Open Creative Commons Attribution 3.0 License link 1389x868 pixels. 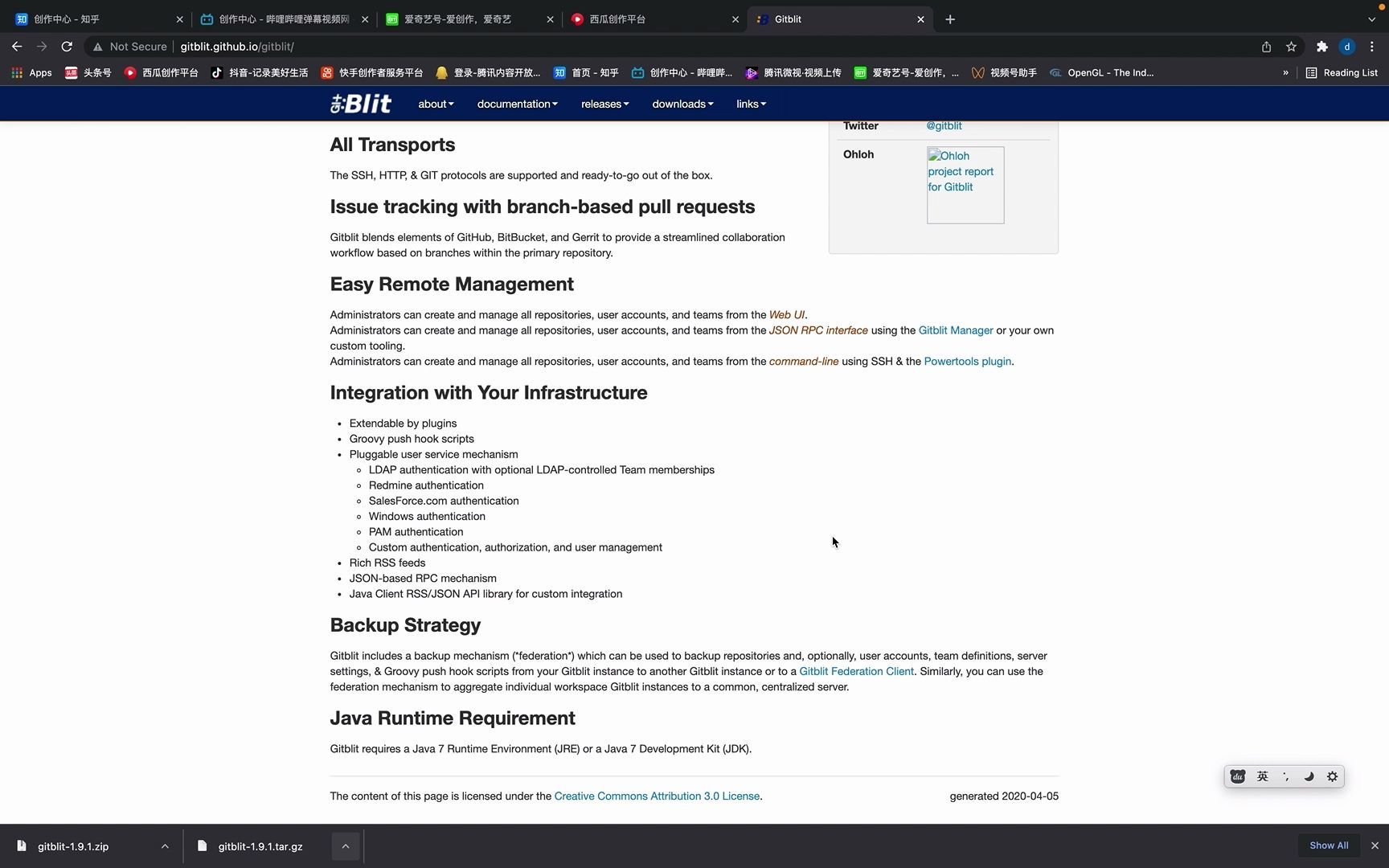[x=657, y=796]
